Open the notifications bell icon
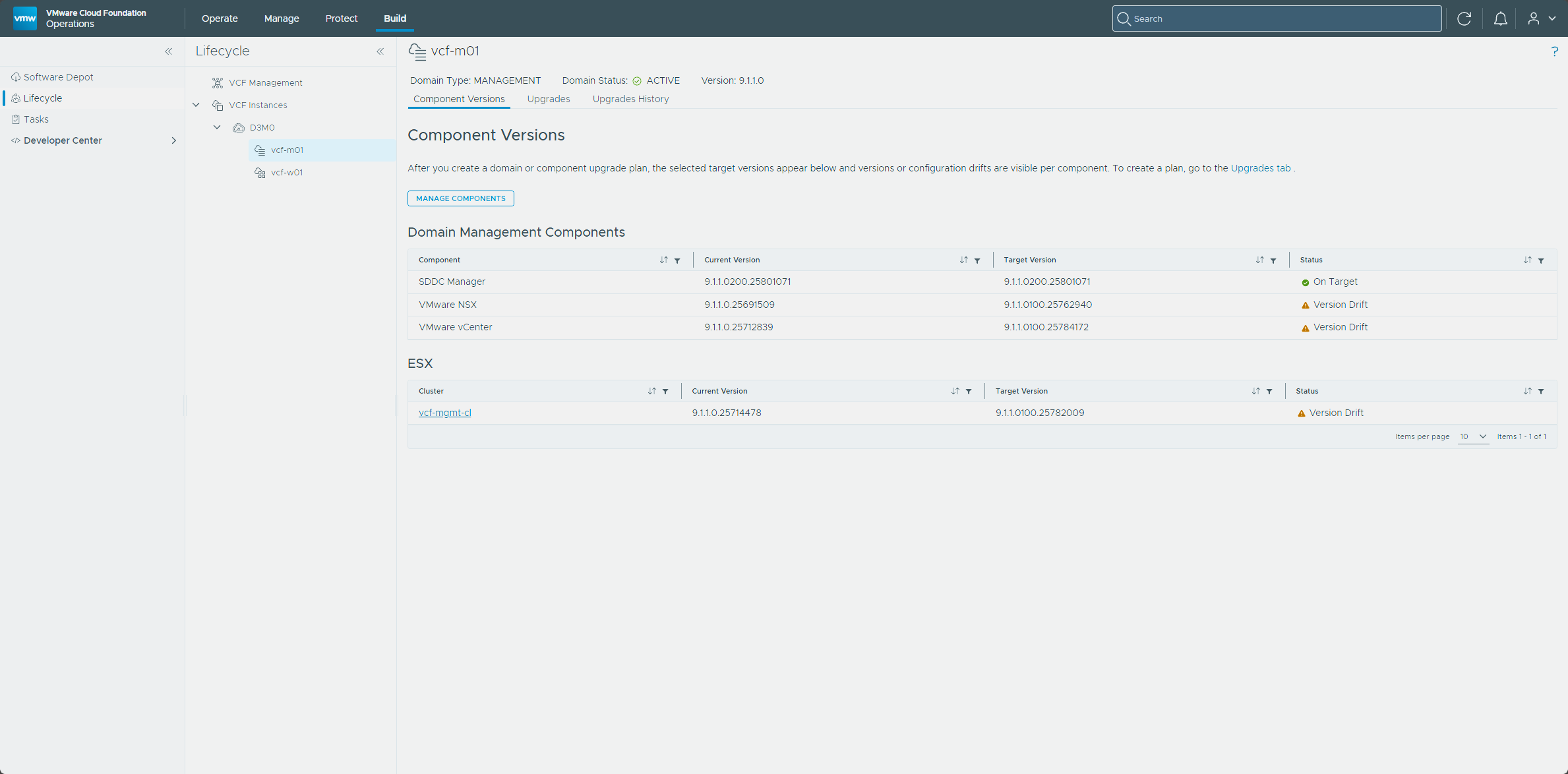The width and height of the screenshot is (1568, 774). (x=1500, y=18)
